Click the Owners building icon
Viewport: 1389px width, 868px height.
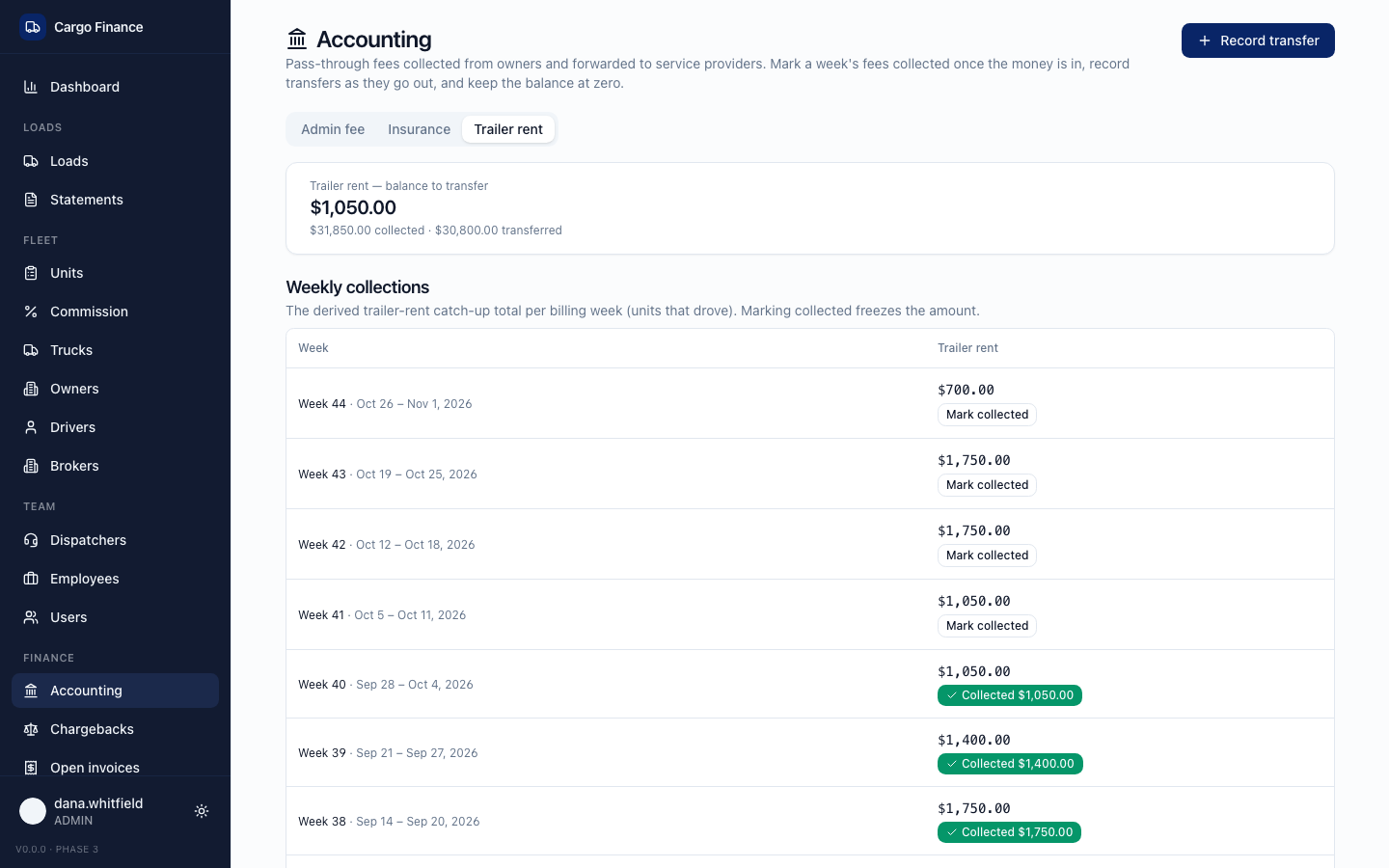coord(31,389)
